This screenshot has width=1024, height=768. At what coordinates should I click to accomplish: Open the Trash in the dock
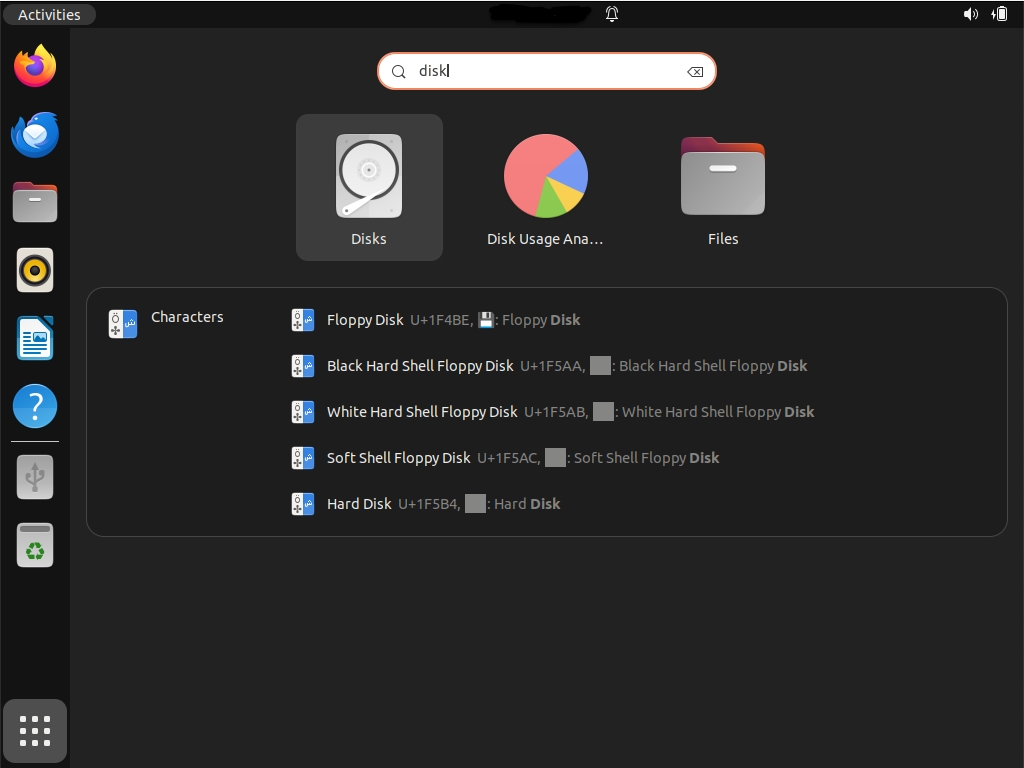pos(35,546)
